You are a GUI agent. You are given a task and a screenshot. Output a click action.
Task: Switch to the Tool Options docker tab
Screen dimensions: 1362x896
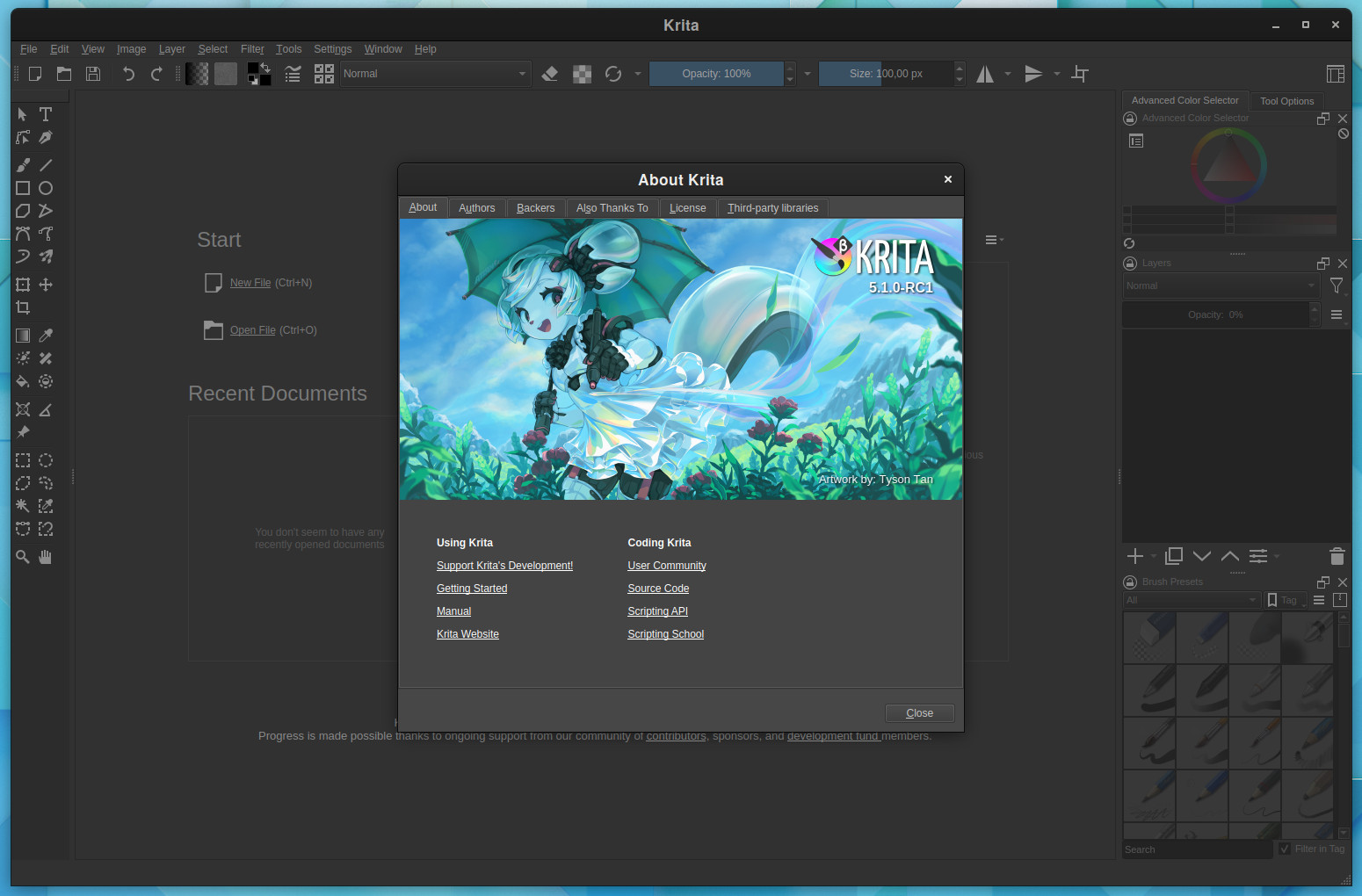click(x=1286, y=101)
